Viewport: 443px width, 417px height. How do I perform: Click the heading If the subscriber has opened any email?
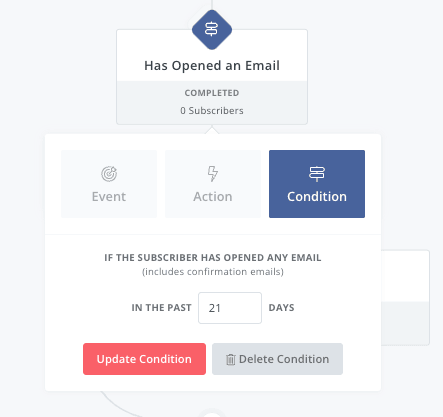tap(213, 258)
